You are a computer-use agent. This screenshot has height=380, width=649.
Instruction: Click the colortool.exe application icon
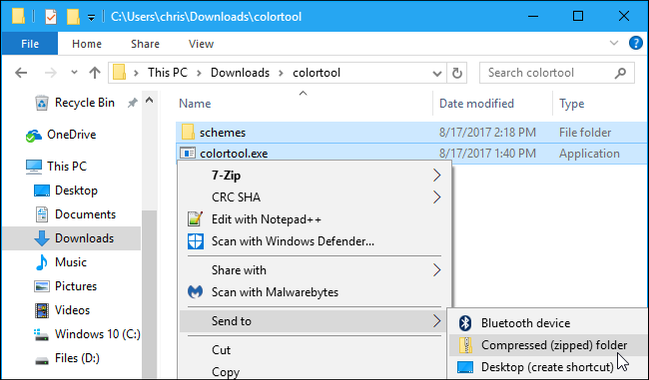click(187, 154)
